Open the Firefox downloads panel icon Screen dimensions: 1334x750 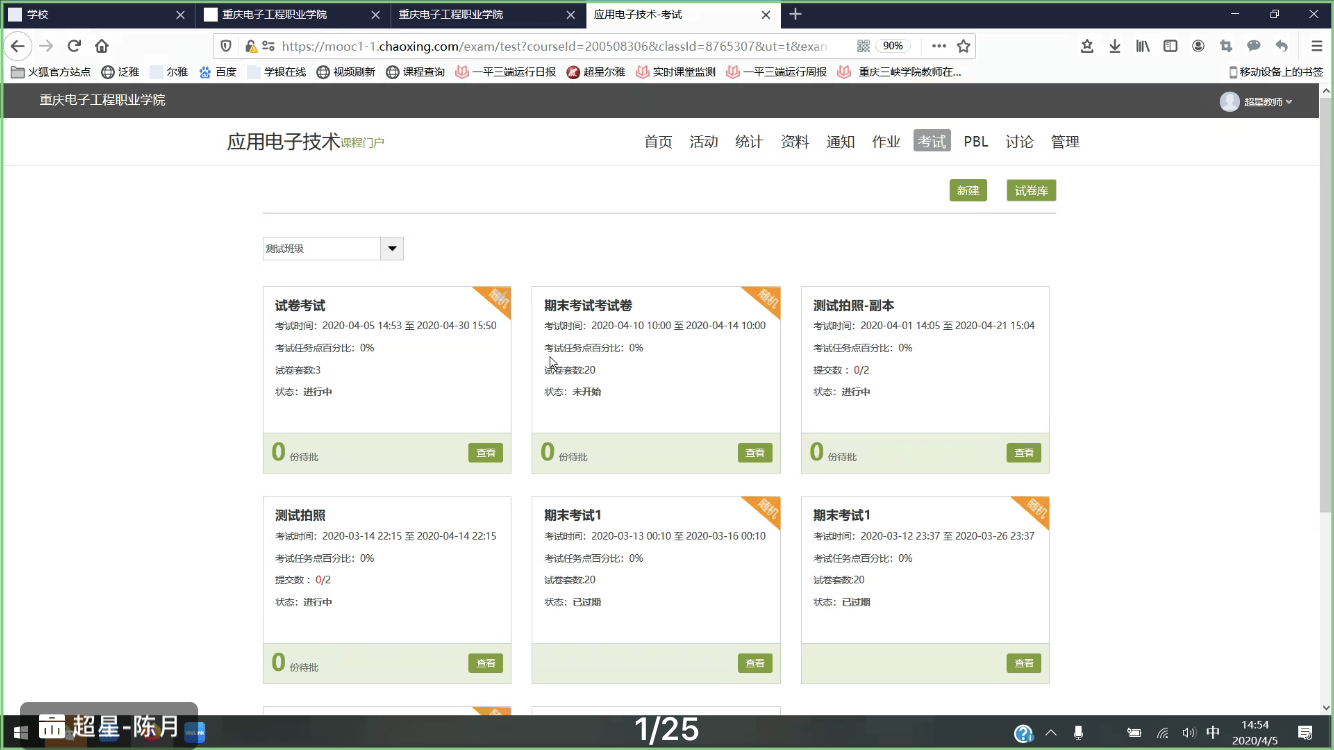(1115, 45)
